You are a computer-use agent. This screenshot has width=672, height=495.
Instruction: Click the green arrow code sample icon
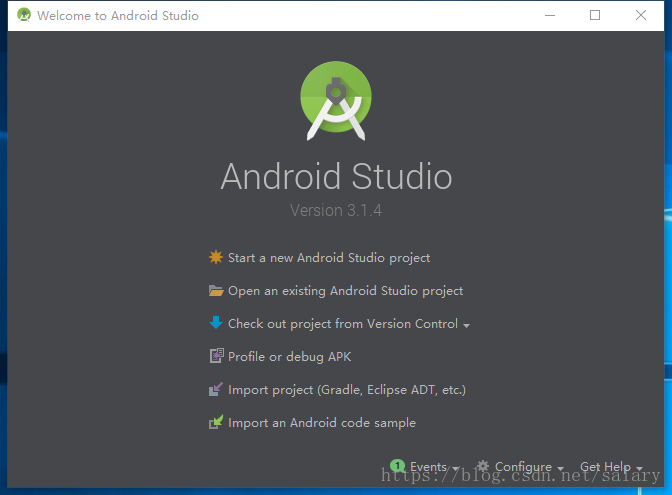216,422
